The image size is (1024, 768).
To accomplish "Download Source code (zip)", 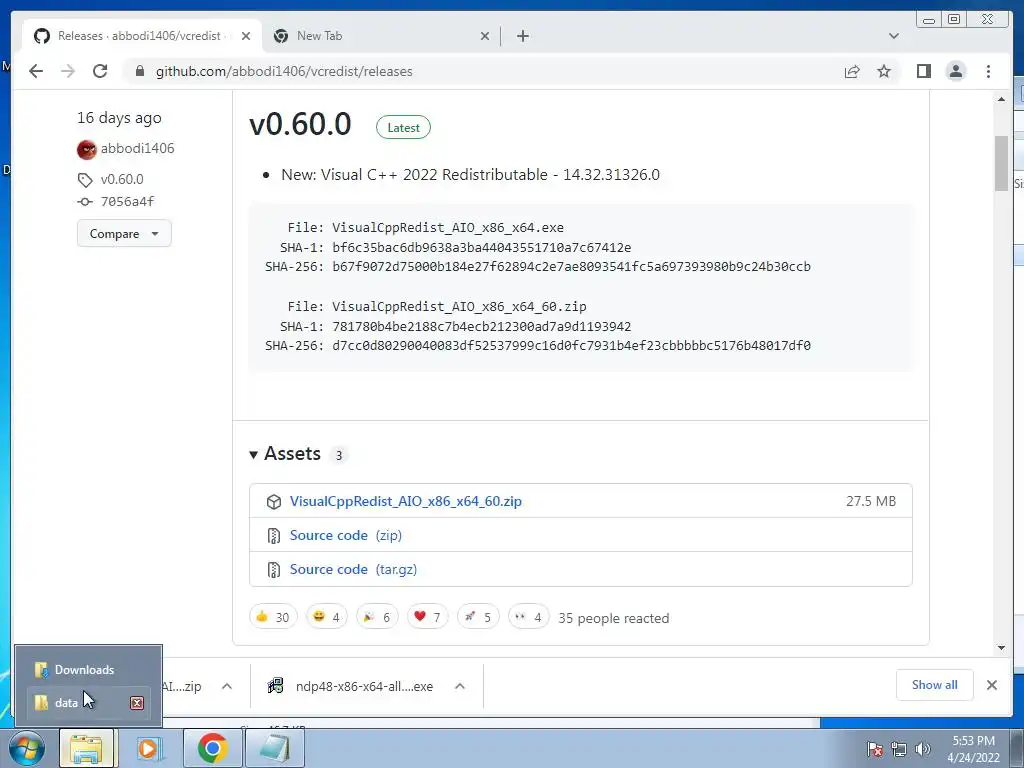I will pyautogui.click(x=345, y=535).
